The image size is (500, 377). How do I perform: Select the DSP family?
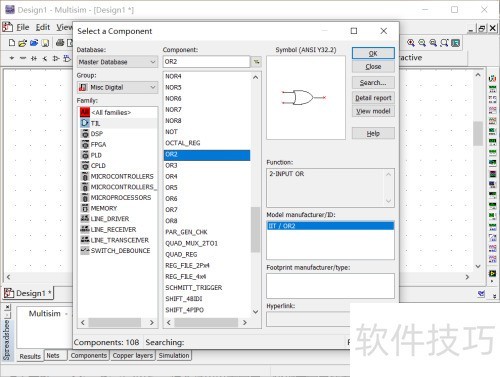[118, 134]
